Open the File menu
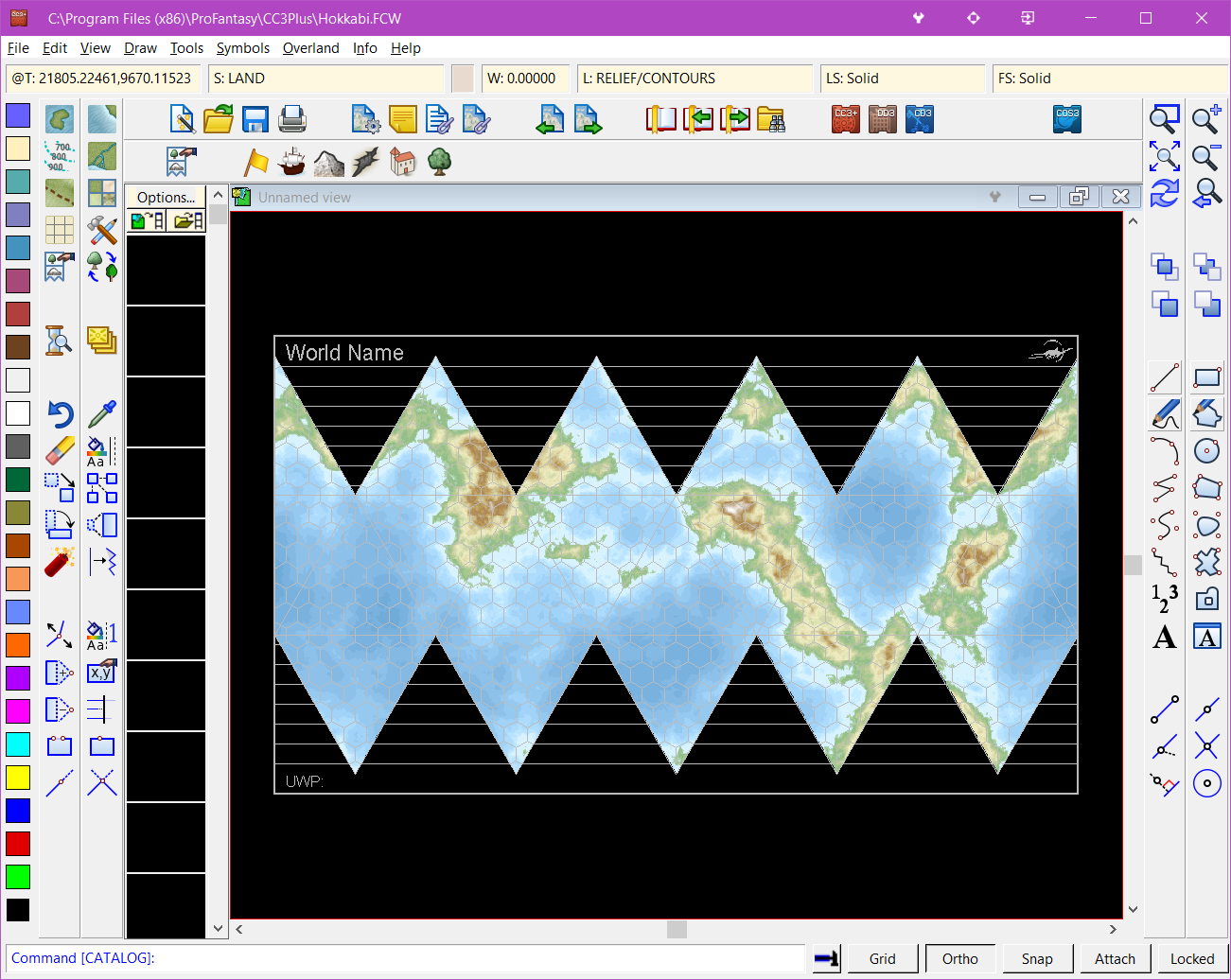1231x980 pixels. tap(18, 48)
